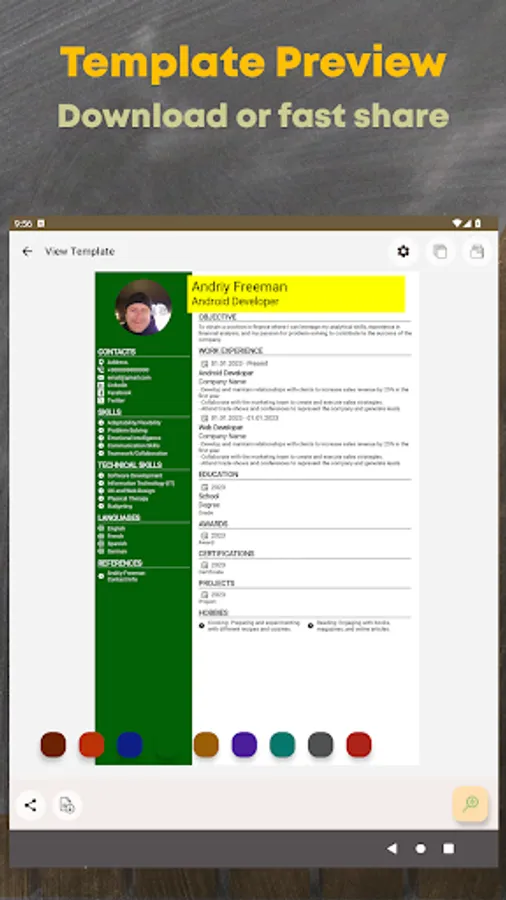Select the orange-red color swatch
Image resolution: width=506 pixels, height=900 pixels.
click(x=91, y=744)
